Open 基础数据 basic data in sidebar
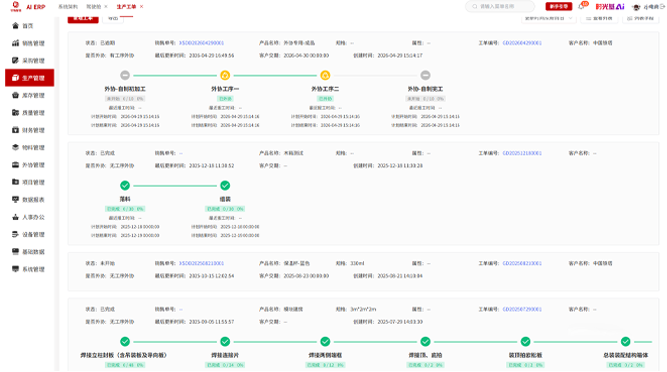 point(29,252)
